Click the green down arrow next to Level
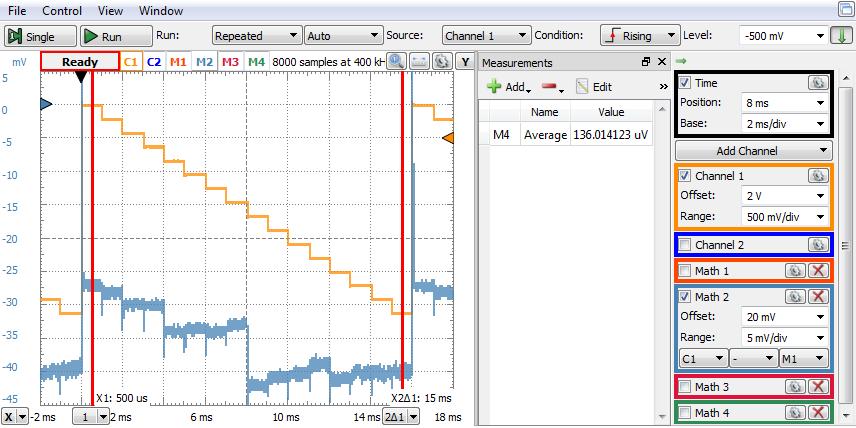The width and height of the screenshot is (856, 428). click(839, 36)
